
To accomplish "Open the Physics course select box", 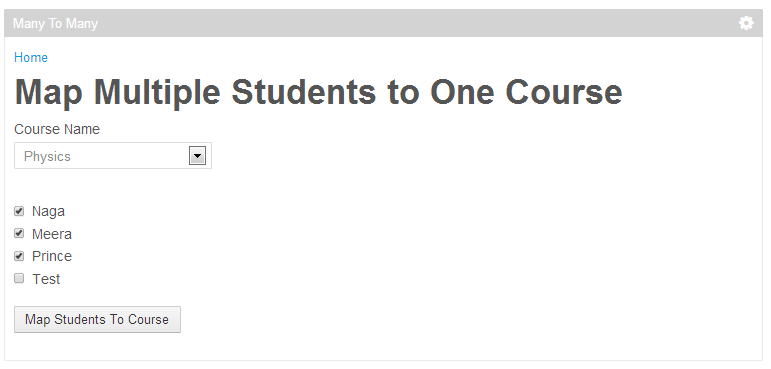I will [113, 156].
